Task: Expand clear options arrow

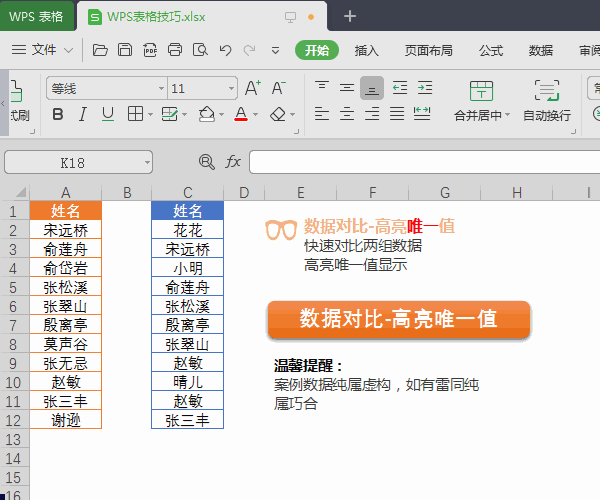Action: 293,114
